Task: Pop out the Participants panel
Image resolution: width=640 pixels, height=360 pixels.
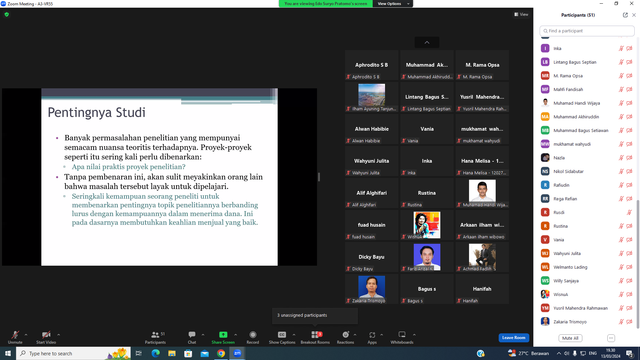Action: 625,15
